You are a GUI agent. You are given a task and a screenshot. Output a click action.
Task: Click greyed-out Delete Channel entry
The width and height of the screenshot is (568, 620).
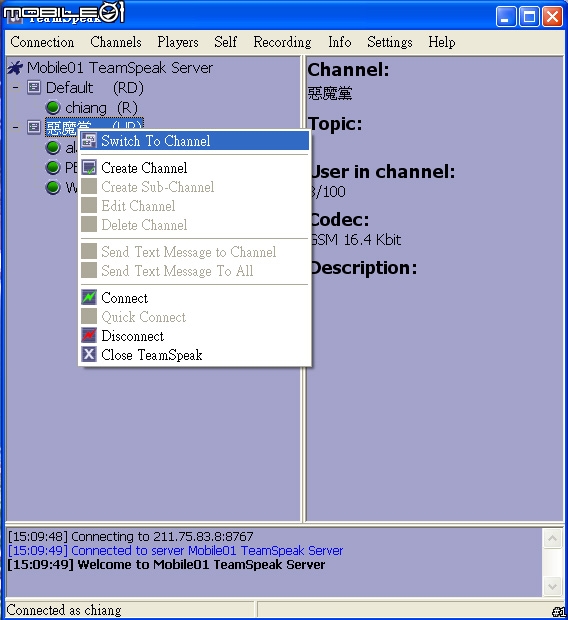pos(194,225)
